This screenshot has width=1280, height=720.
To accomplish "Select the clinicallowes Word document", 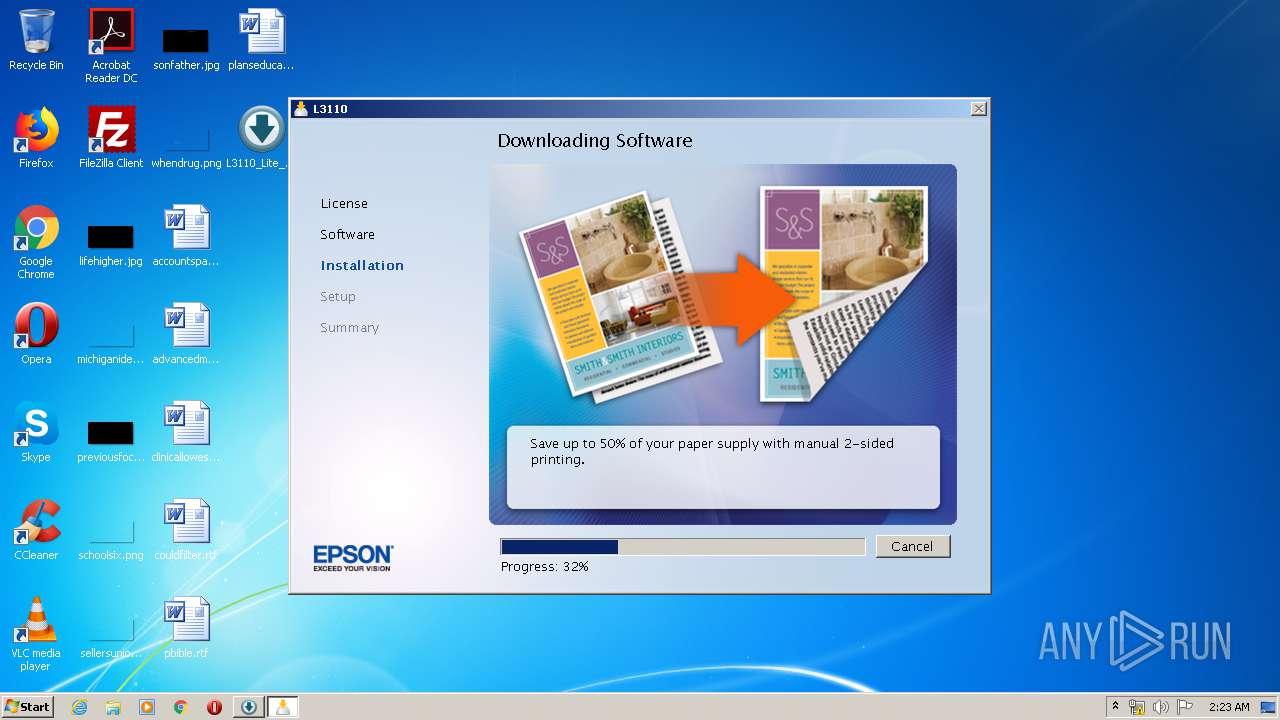I will (x=186, y=432).
